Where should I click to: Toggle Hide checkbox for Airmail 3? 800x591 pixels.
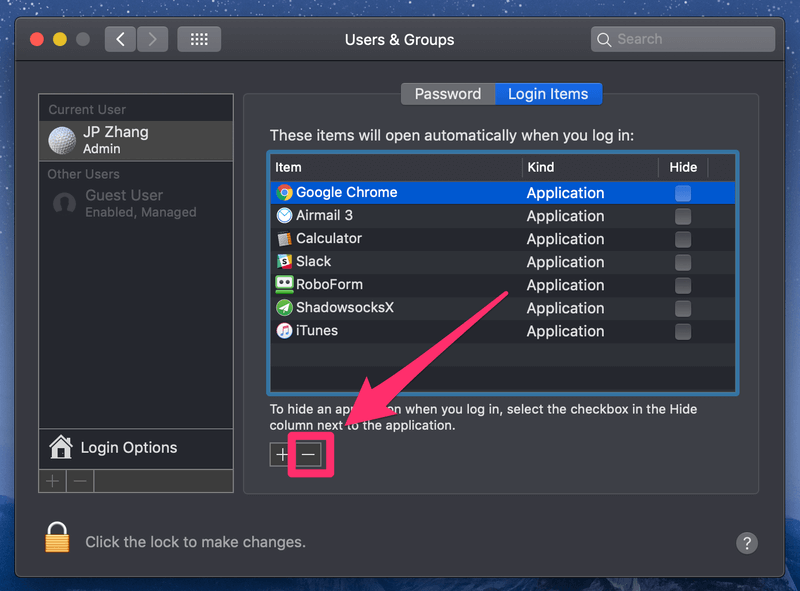pyautogui.click(x=683, y=216)
